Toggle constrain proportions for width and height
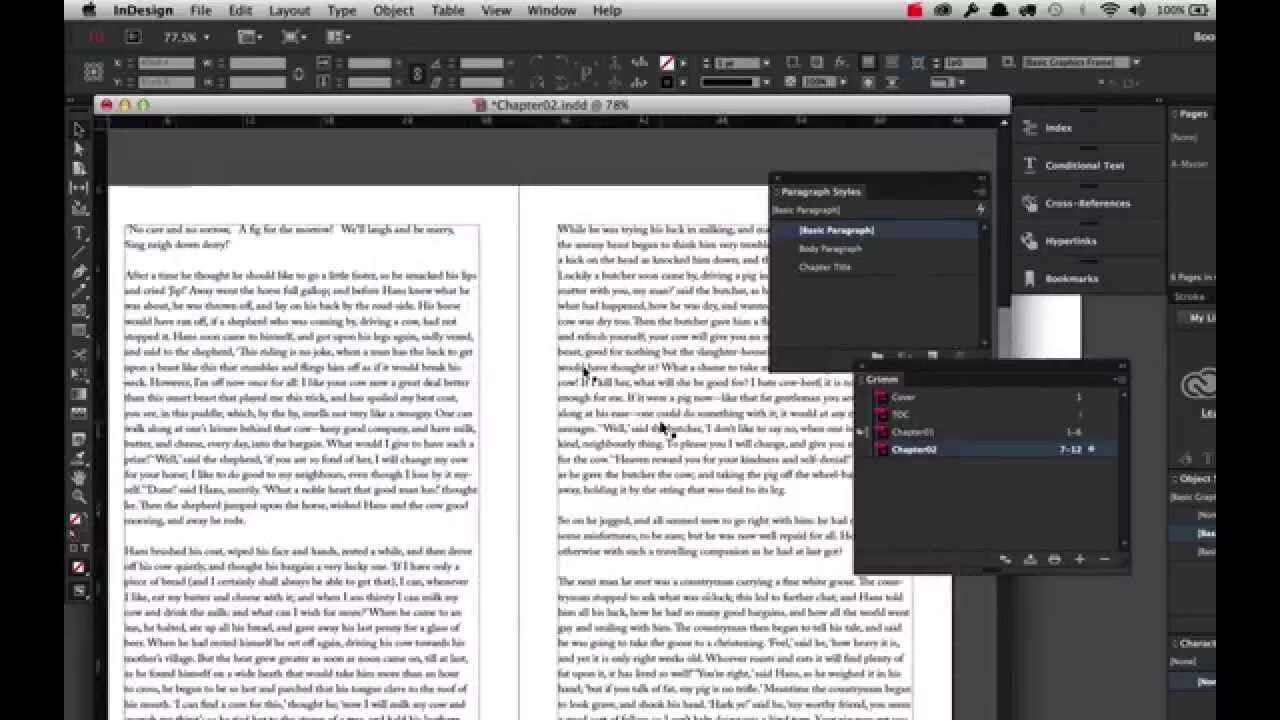 [298, 73]
